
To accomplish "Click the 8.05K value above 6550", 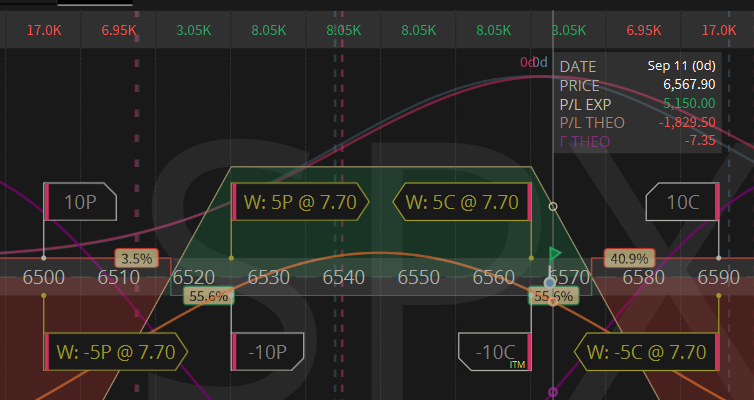I will click(419, 30).
